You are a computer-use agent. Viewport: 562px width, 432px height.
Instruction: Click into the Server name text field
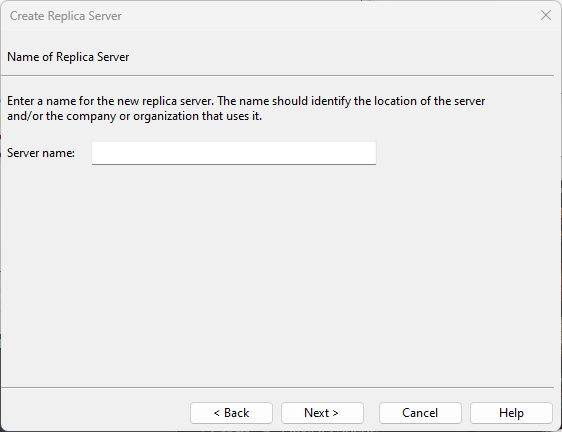click(x=234, y=153)
